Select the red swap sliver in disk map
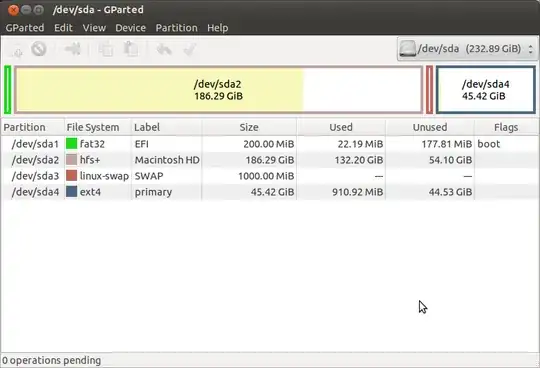The width and height of the screenshot is (540, 368). [429, 90]
